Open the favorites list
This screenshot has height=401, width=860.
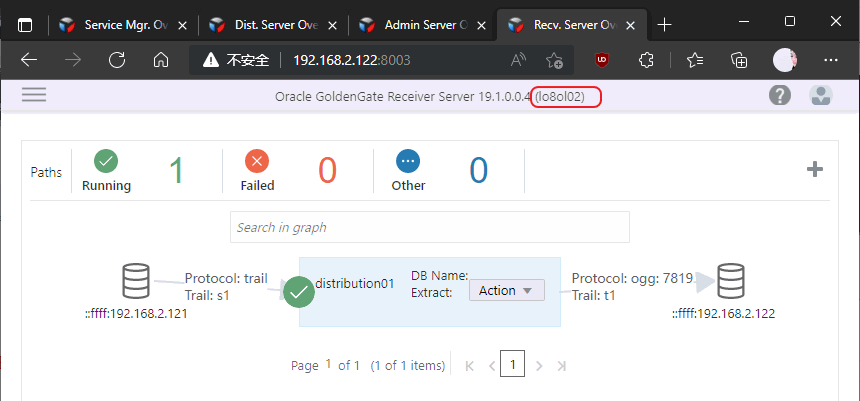pyautogui.click(x=695, y=60)
